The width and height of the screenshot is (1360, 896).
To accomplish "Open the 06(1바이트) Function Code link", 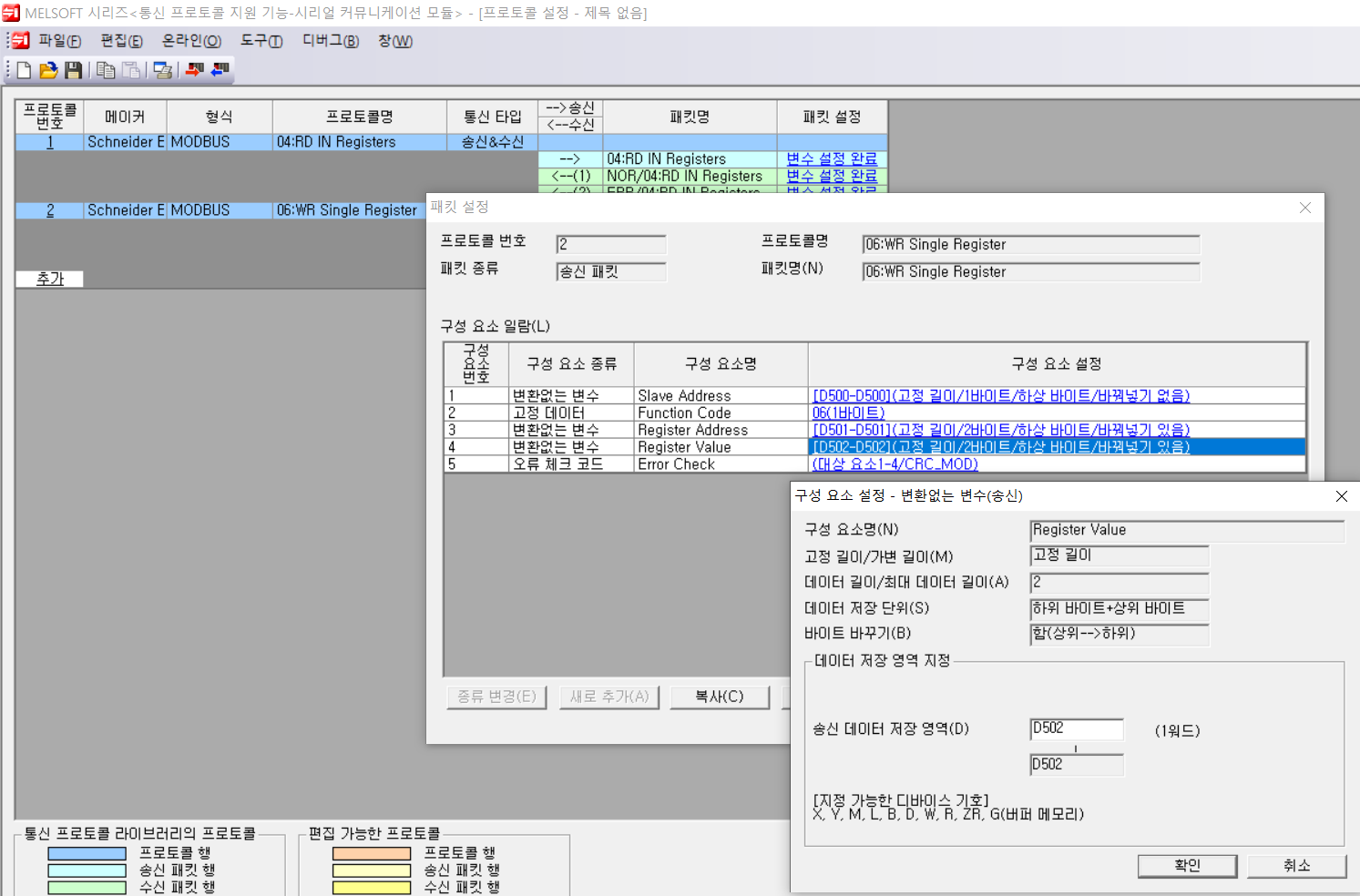I will click(x=848, y=412).
